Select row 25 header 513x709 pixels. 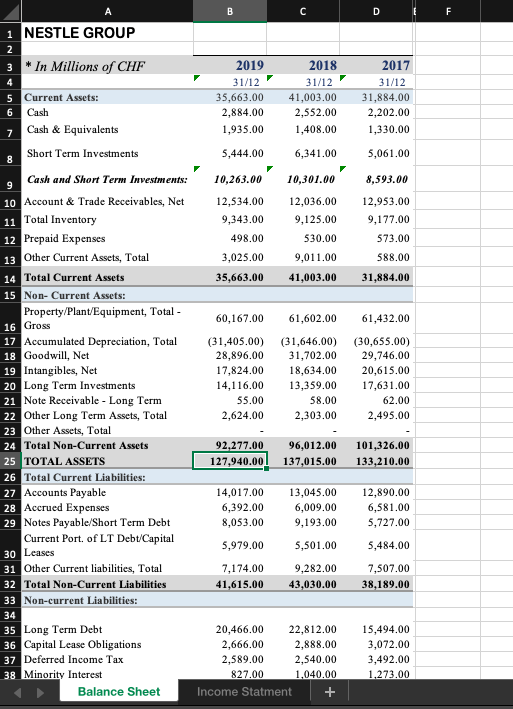10,461
